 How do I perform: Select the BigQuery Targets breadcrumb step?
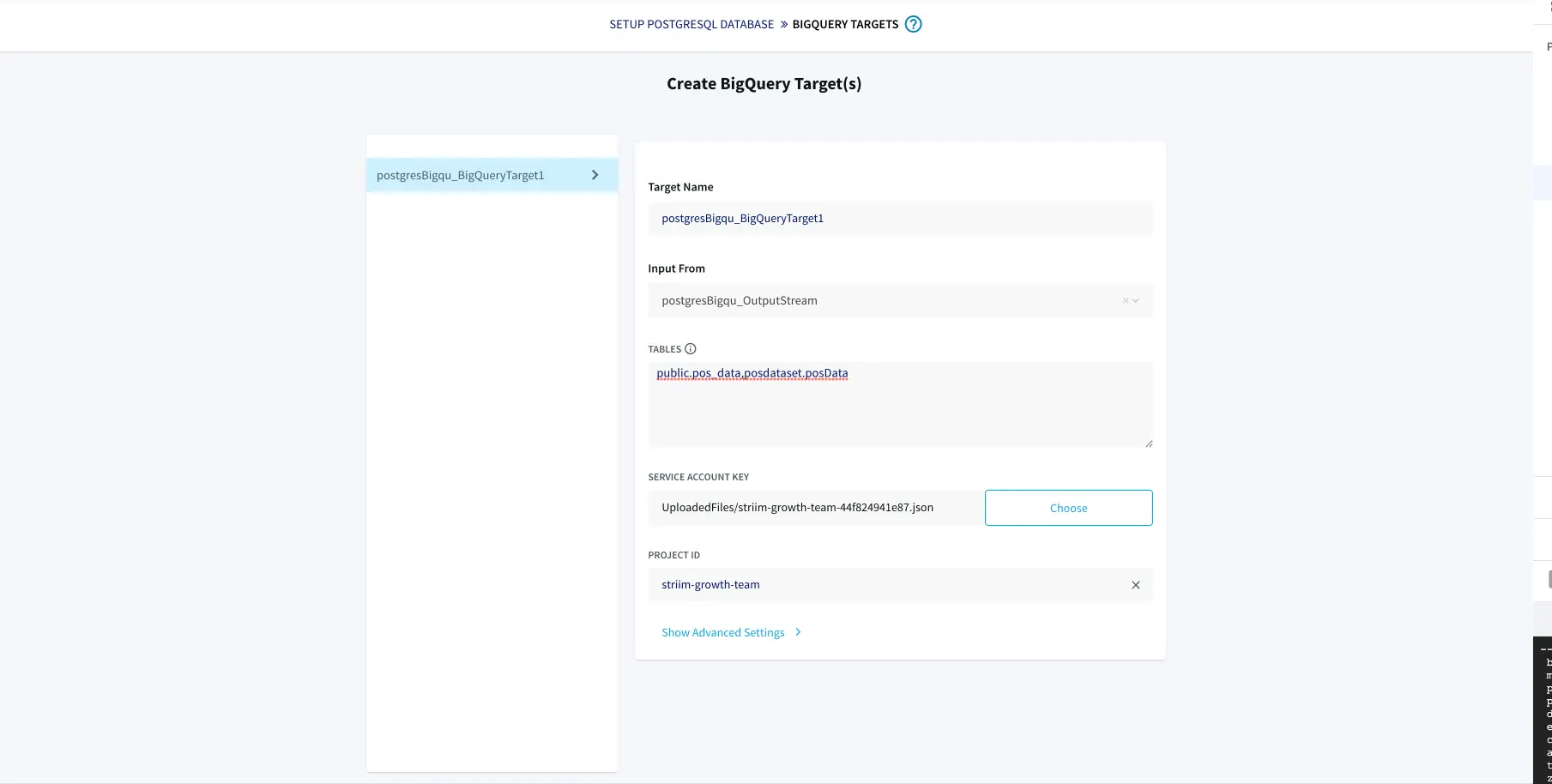845,24
